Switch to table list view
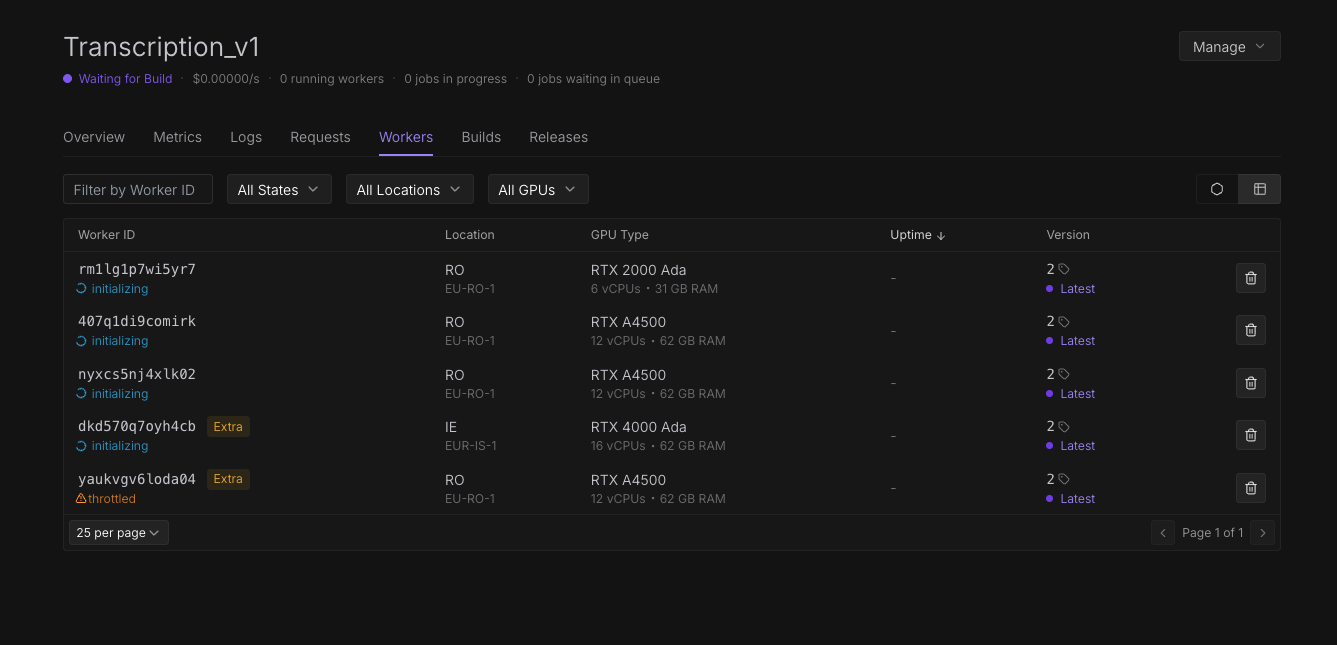1337x645 pixels. [x=1259, y=189]
